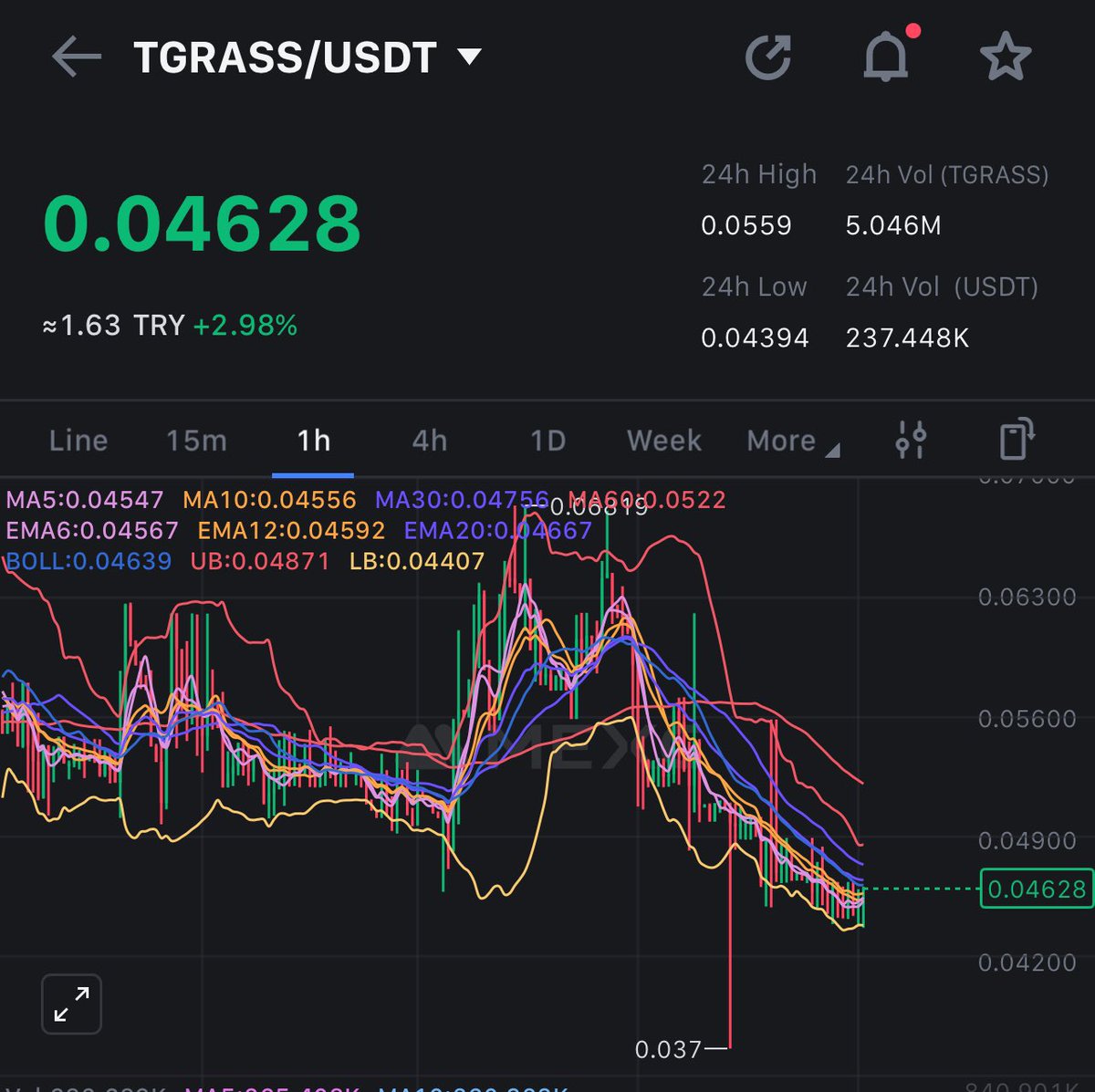Select the 15m timeframe
The image size is (1095, 1092).
(x=196, y=441)
